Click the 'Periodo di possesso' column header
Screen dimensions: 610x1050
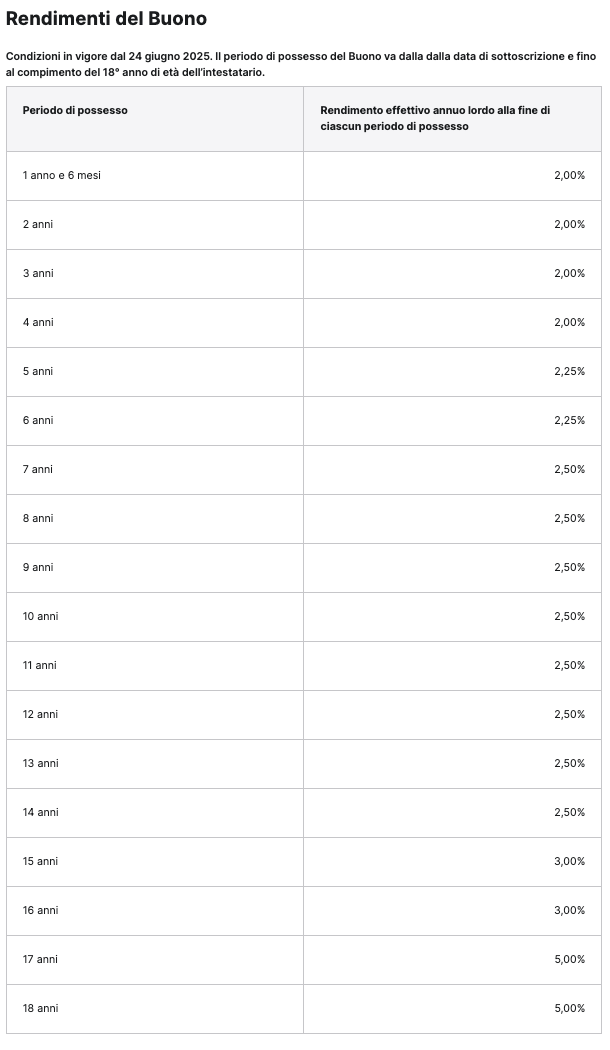[75, 110]
